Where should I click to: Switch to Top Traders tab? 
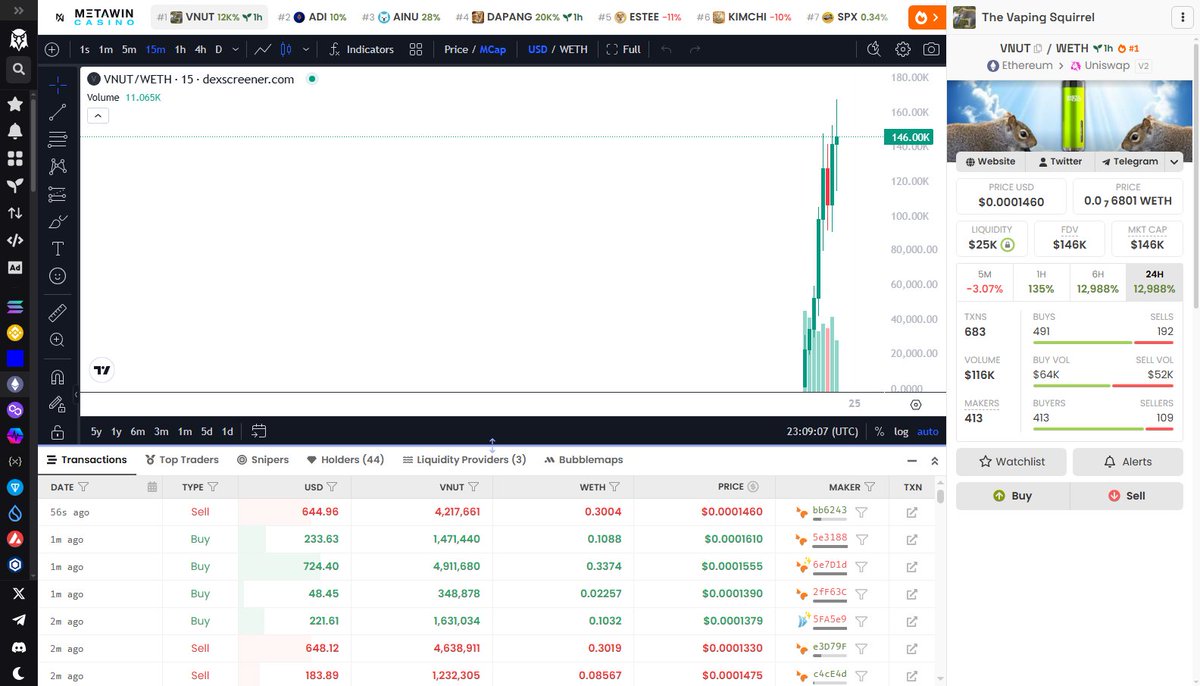coord(182,460)
